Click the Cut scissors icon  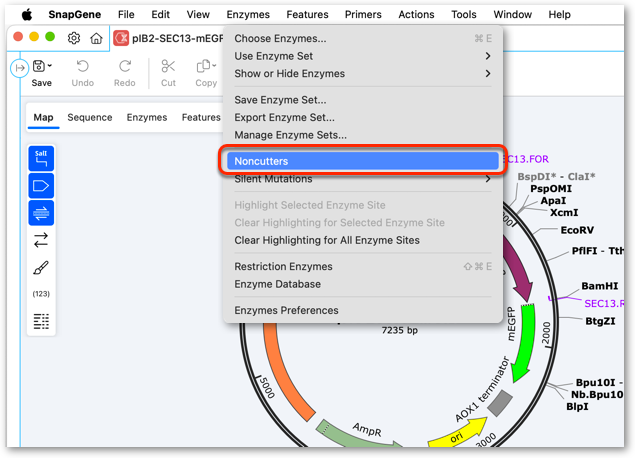168,66
